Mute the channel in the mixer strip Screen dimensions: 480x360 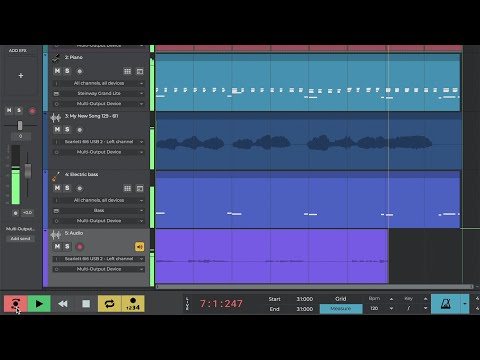tap(9, 110)
